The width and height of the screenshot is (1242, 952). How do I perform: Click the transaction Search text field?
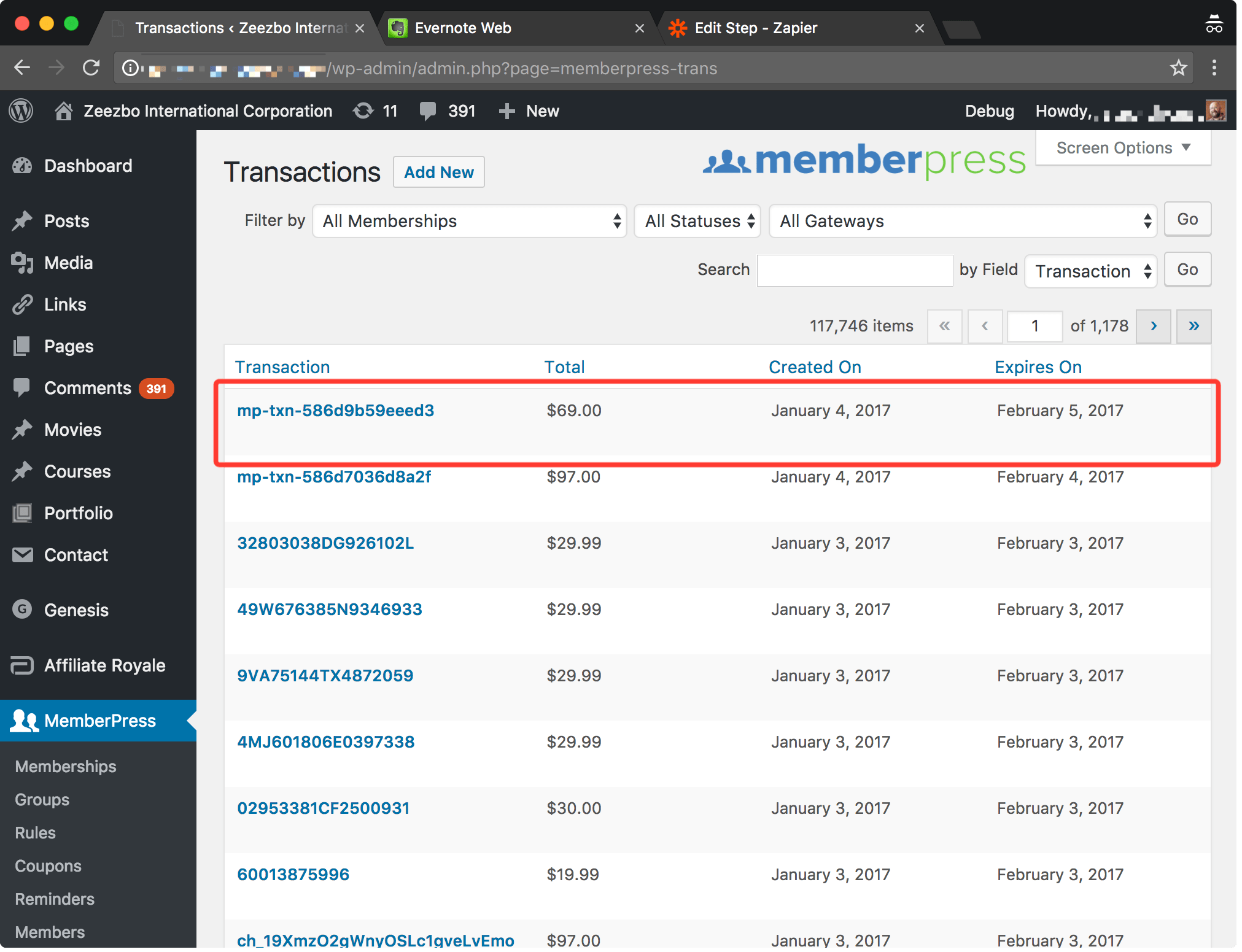tap(855, 271)
